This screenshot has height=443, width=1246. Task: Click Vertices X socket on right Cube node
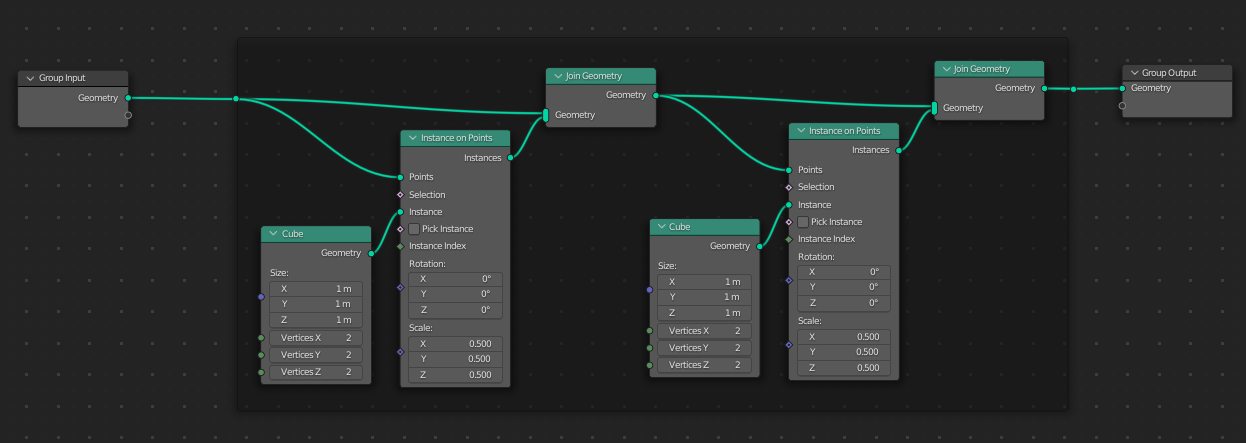pyautogui.click(x=649, y=330)
